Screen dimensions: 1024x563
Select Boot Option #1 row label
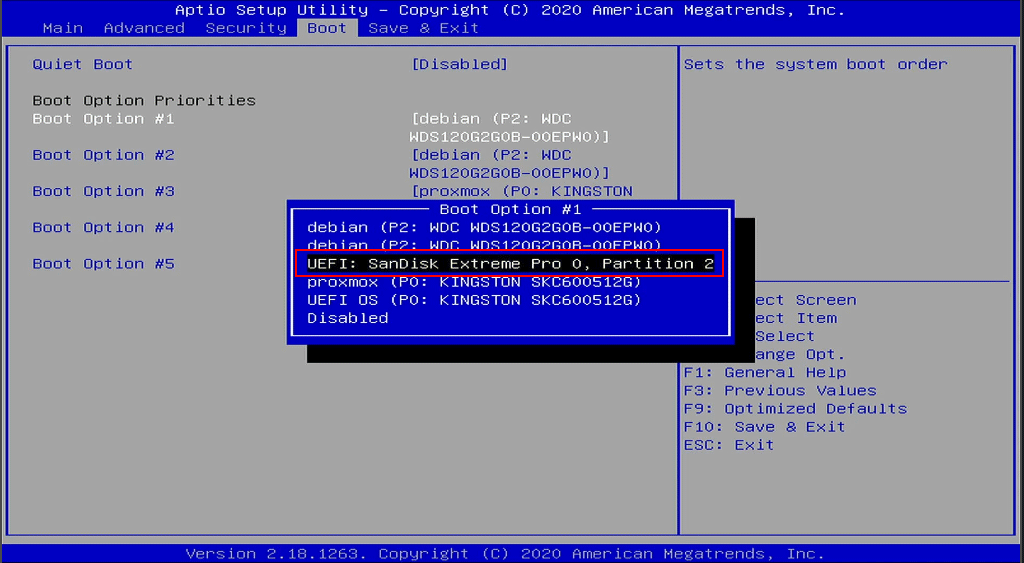103,119
